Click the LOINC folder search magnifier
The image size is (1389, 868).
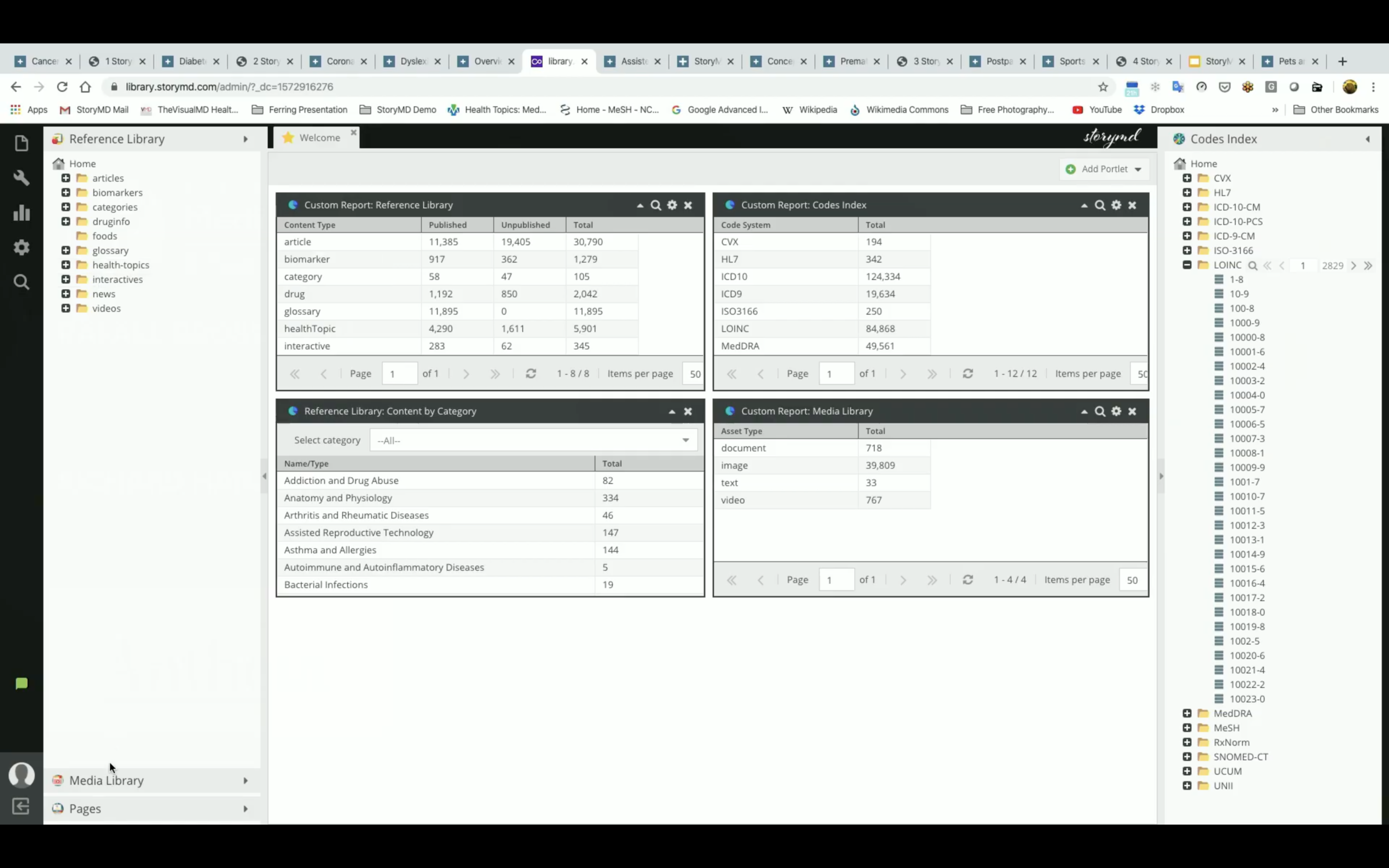click(x=1252, y=265)
